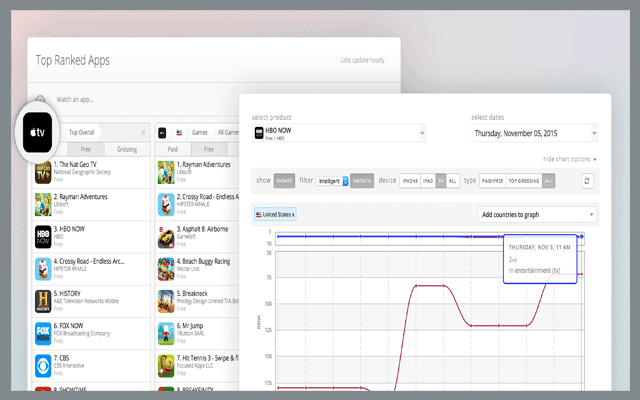Select TOP GROSSING chart type
Image resolution: width=640 pixels, height=400 pixels.
click(x=524, y=181)
